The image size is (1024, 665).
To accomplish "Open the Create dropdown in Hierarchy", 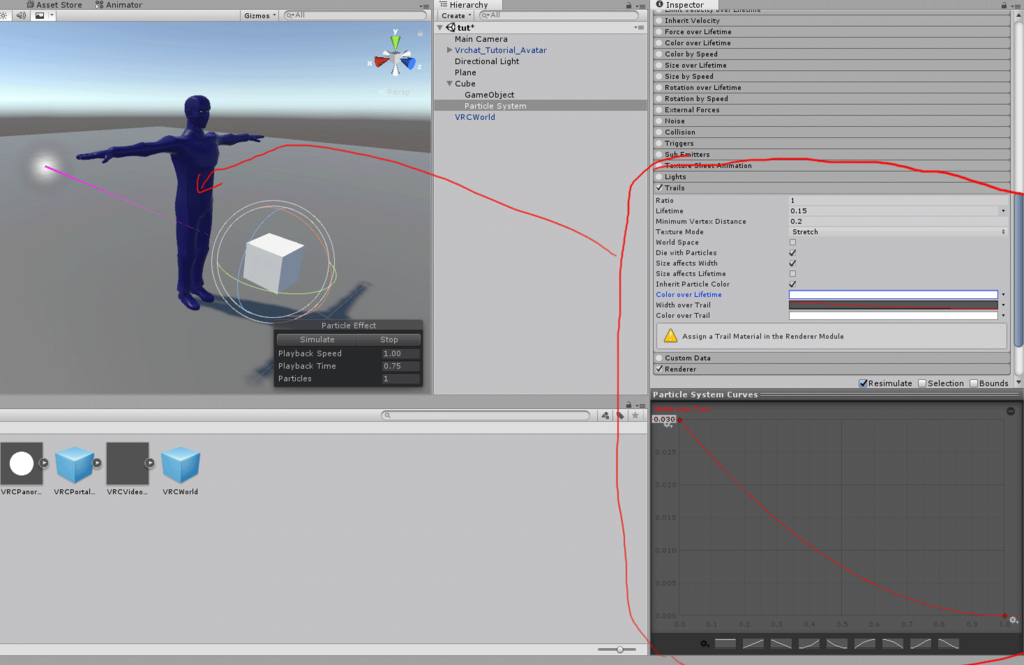I will [456, 16].
